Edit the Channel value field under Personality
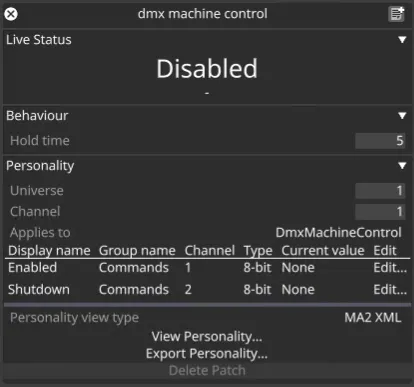This screenshot has width=414, height=387. (380, 212)
